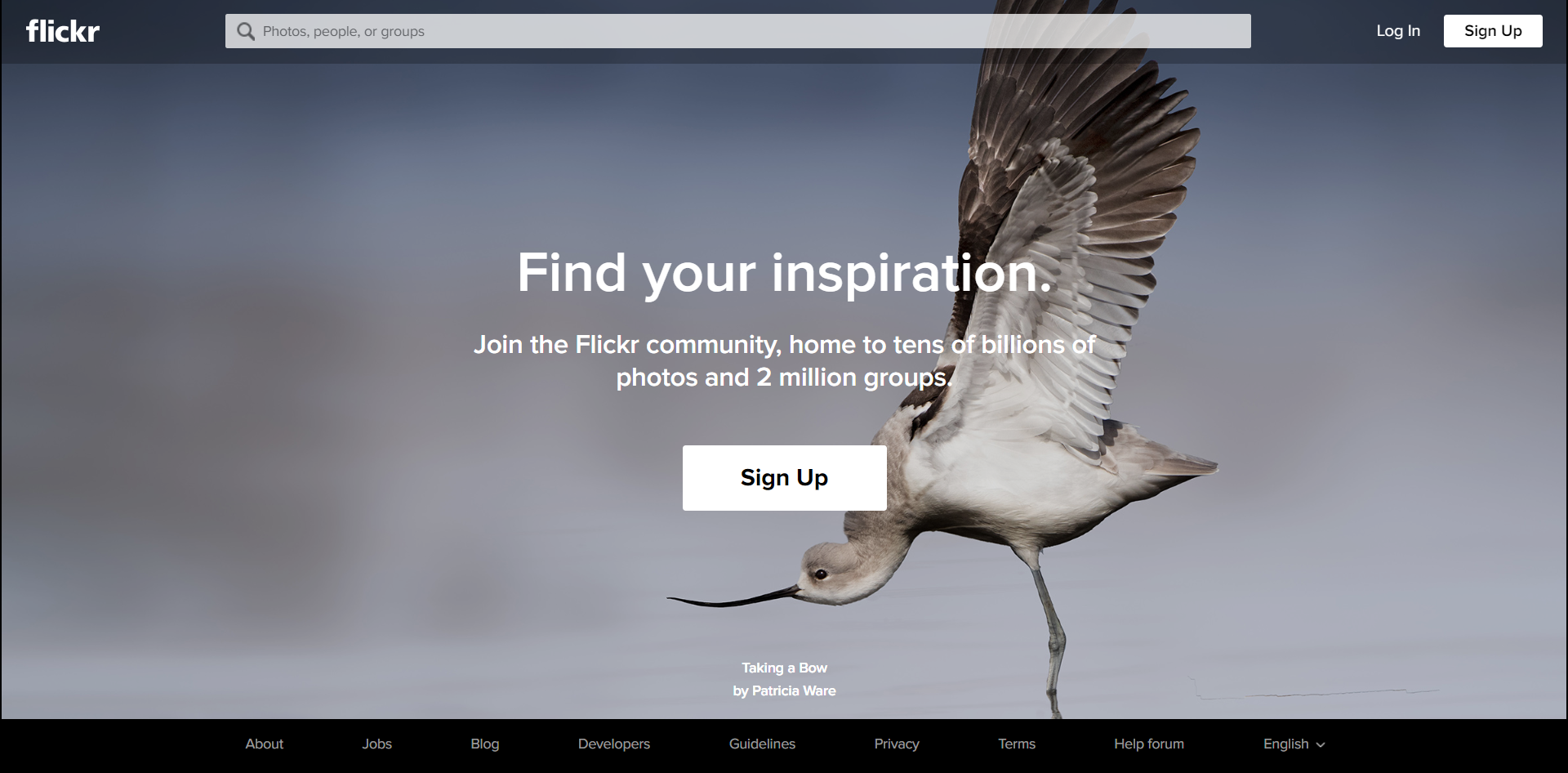Open the Taking a Bow photo title
Screen dimensions: 1568x773
[784, 668]
